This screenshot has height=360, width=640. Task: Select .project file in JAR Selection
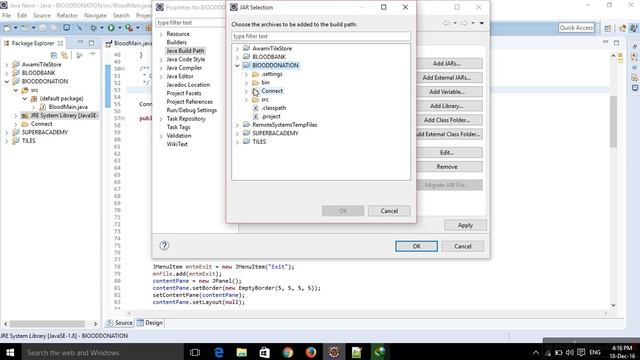pos(271,117)
